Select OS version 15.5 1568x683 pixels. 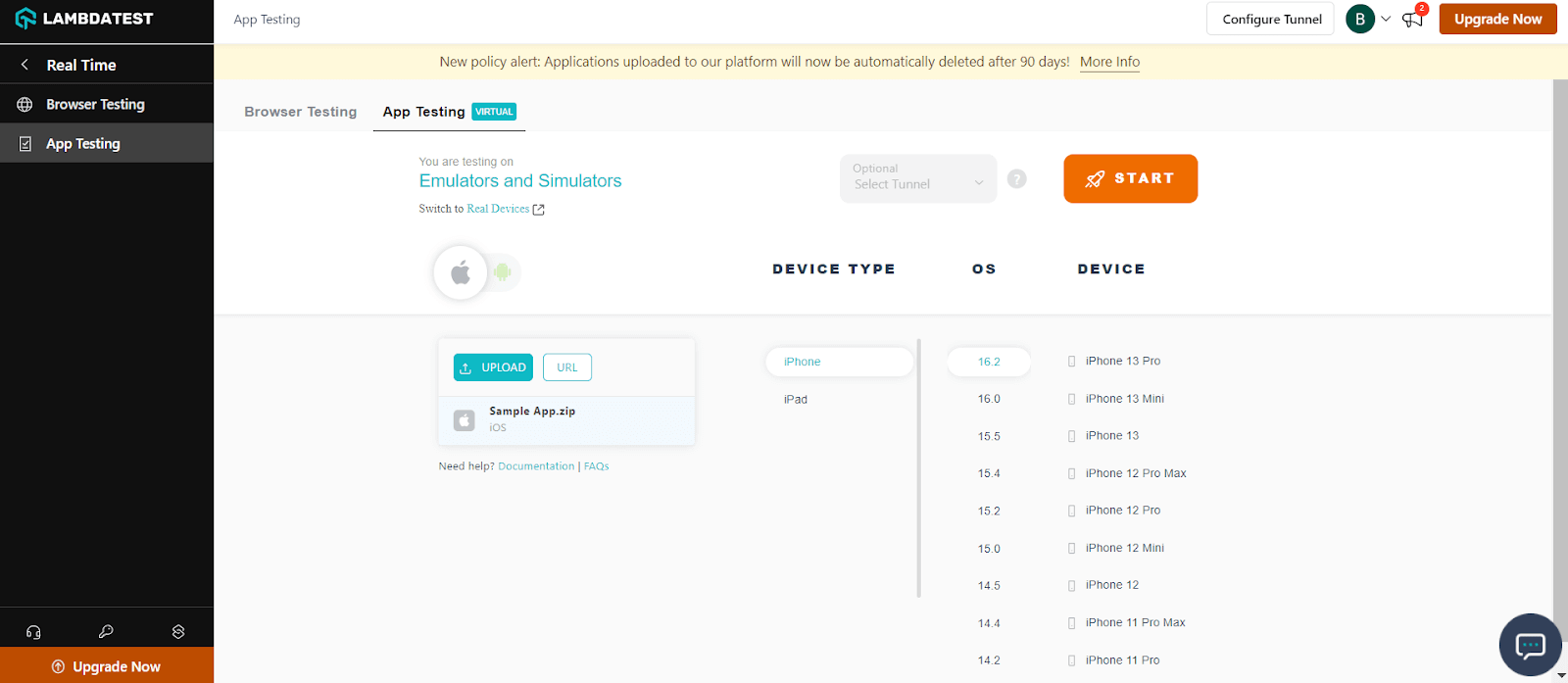coord(989,436)
